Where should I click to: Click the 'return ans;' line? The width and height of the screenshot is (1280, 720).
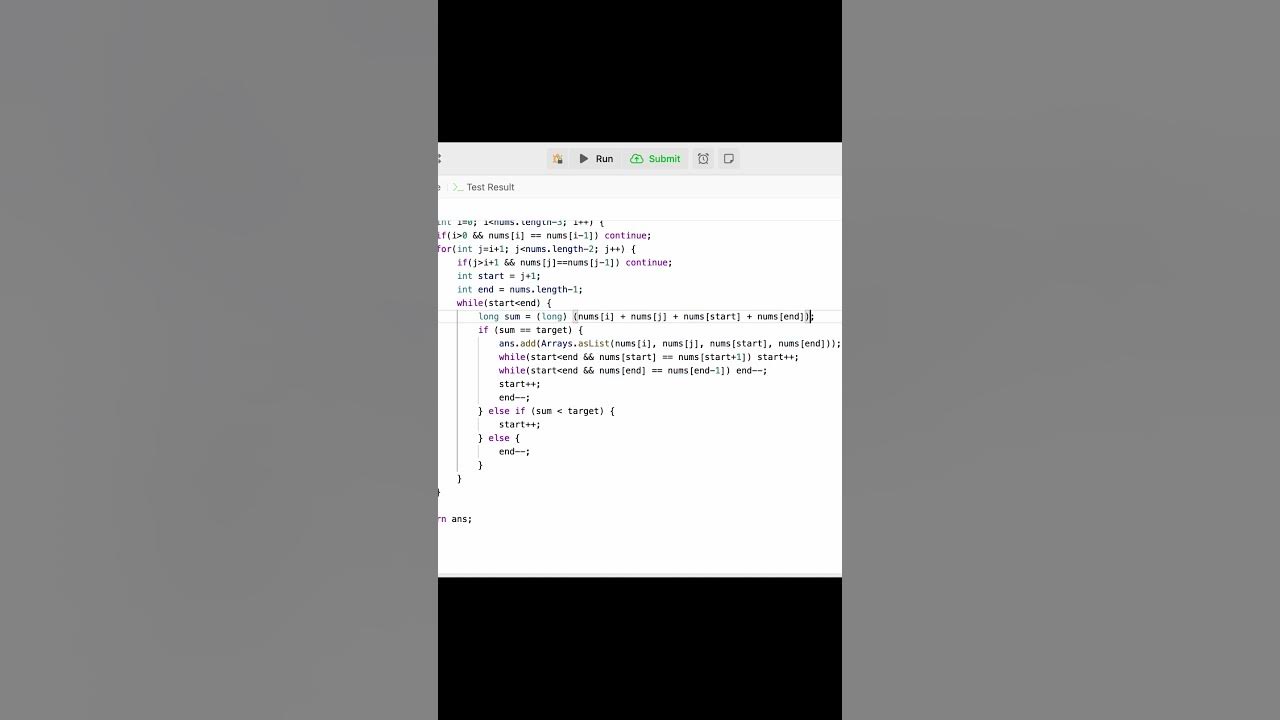pyautogui.click(x=455, y=519)
